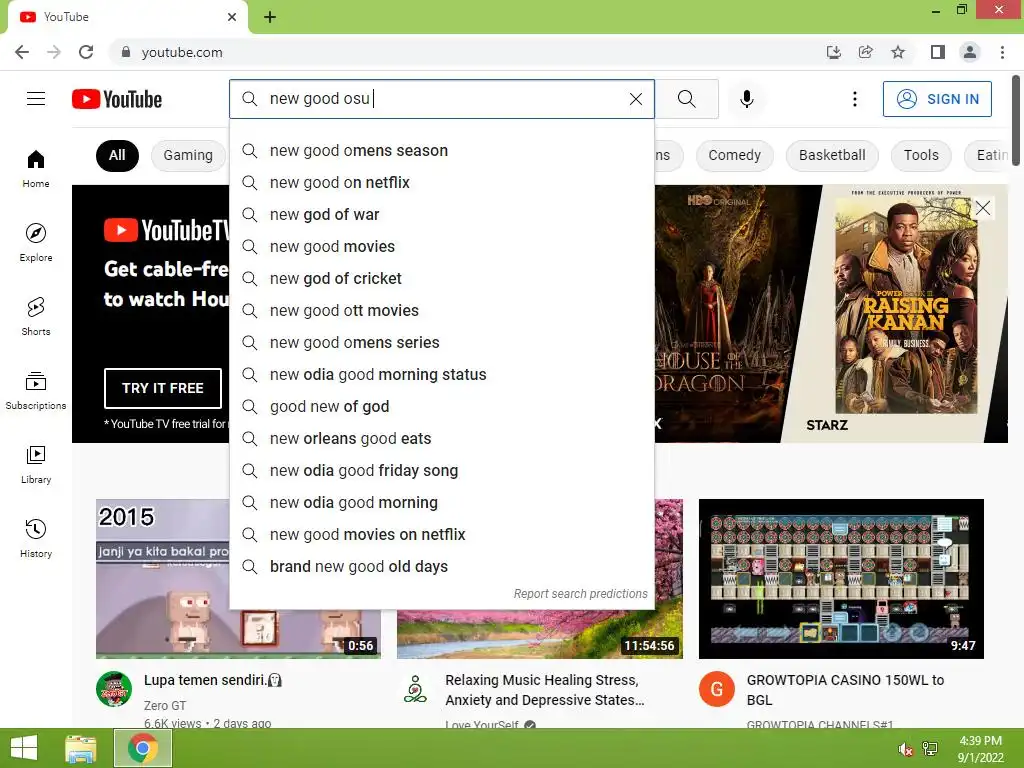The height and width of the screenshot is (768, 1024).
Task: Open File Explorer from taskbar
Action: 81,748
